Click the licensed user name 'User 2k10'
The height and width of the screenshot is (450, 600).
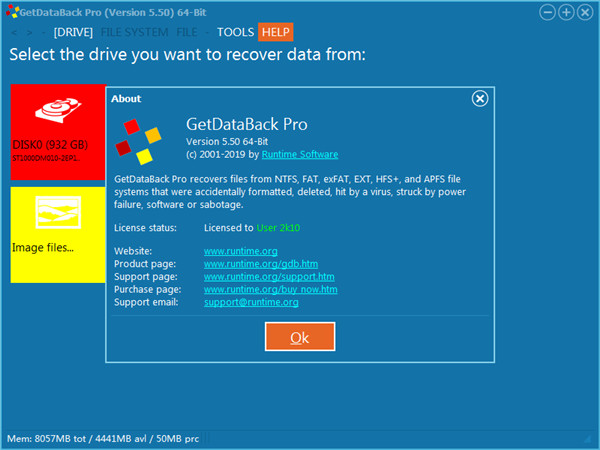tap(278, 228)
